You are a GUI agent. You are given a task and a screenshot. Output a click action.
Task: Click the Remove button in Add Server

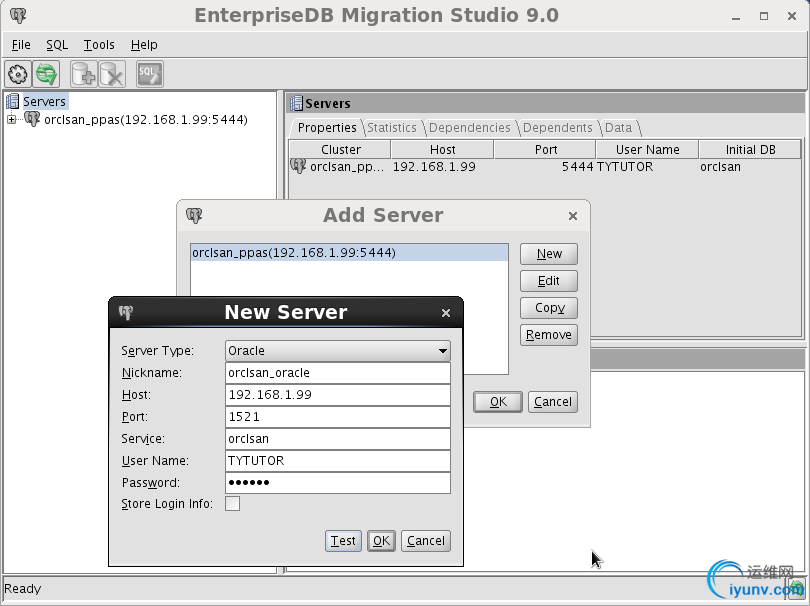(x=549, y=335)
